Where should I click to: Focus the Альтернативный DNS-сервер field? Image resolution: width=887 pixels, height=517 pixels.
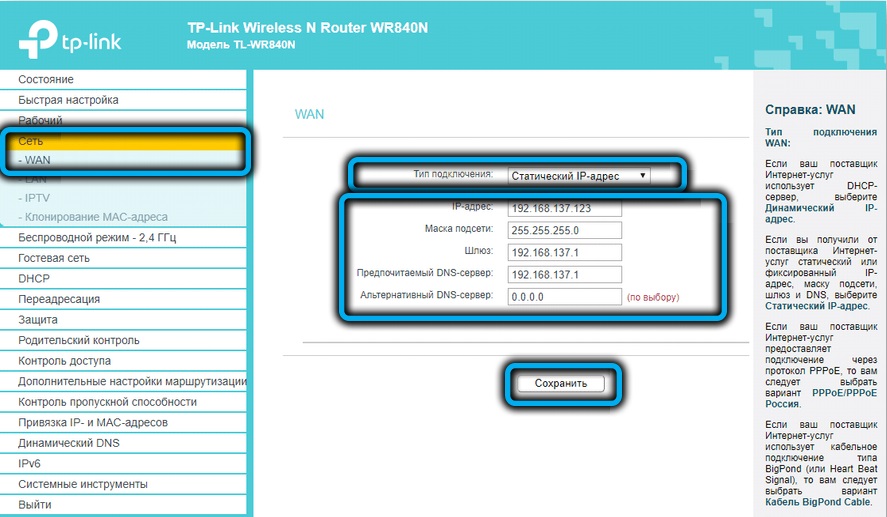click(x=565, y=296)
